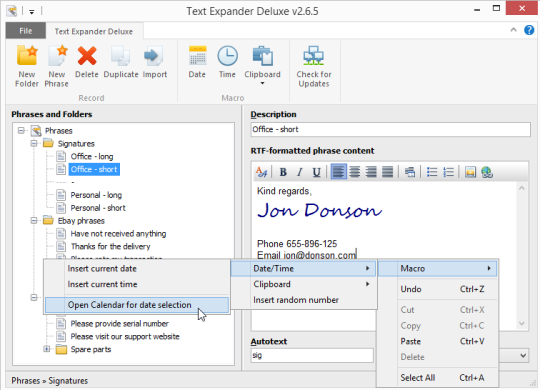Insert the Time macro from the ribbon
540x390 pixels.
[x=227, y=62]
